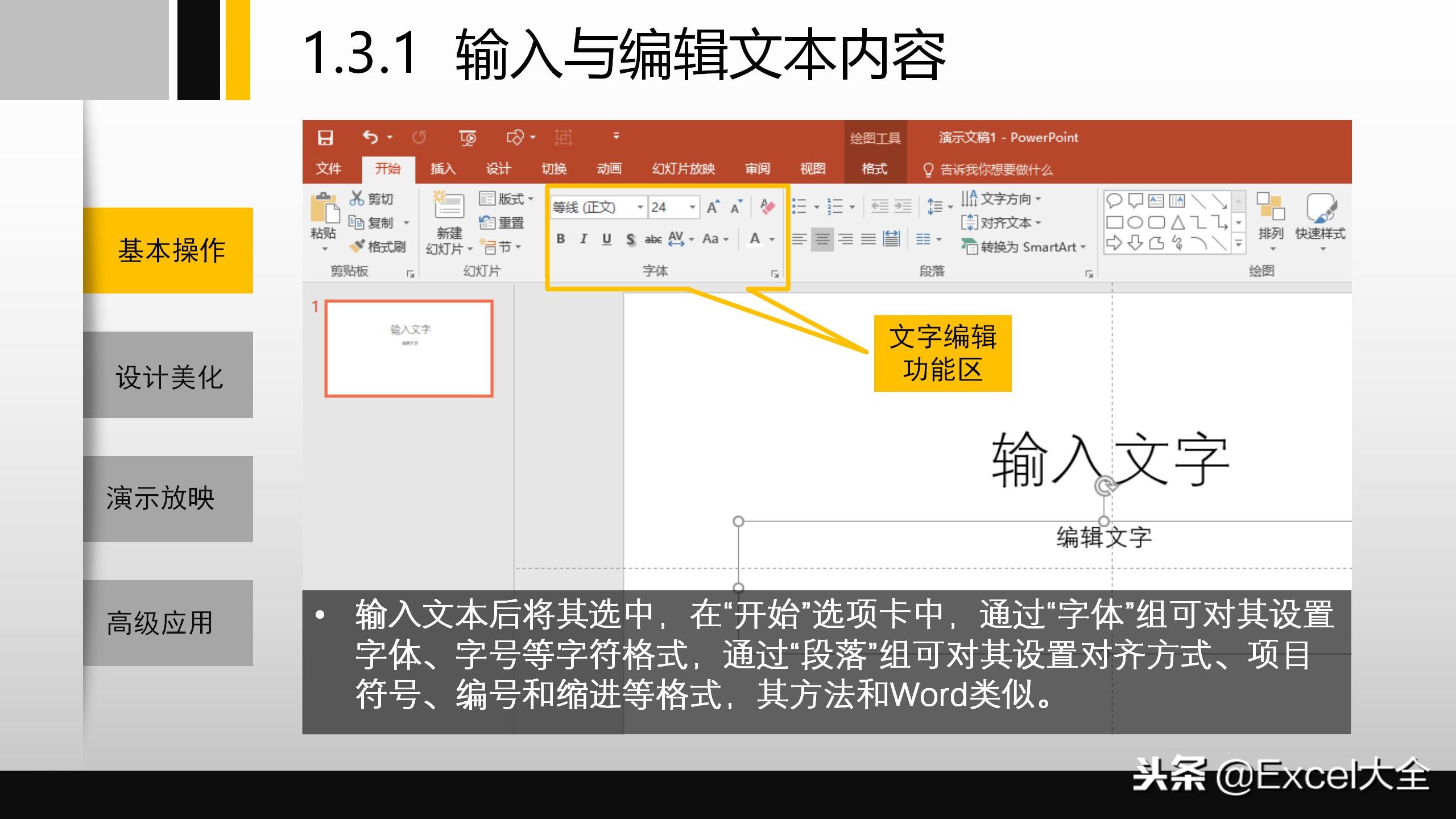
Task: Click the Reset (重置) slide icon
Action: click(503, 222)
